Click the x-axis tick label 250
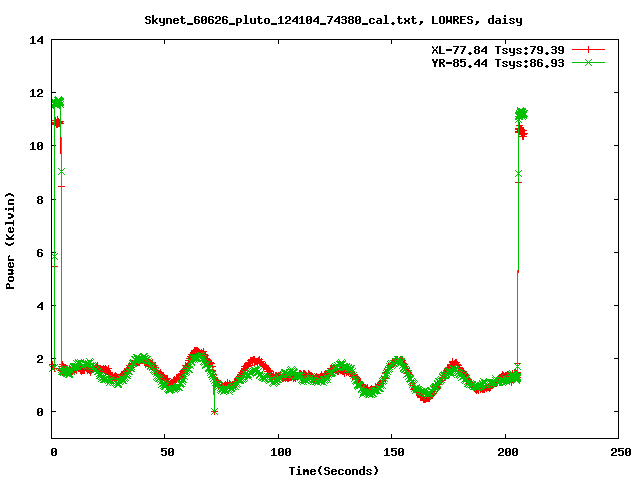Image resolution: width=640 pixels, height=480 pixels. (x=621, y=452)
